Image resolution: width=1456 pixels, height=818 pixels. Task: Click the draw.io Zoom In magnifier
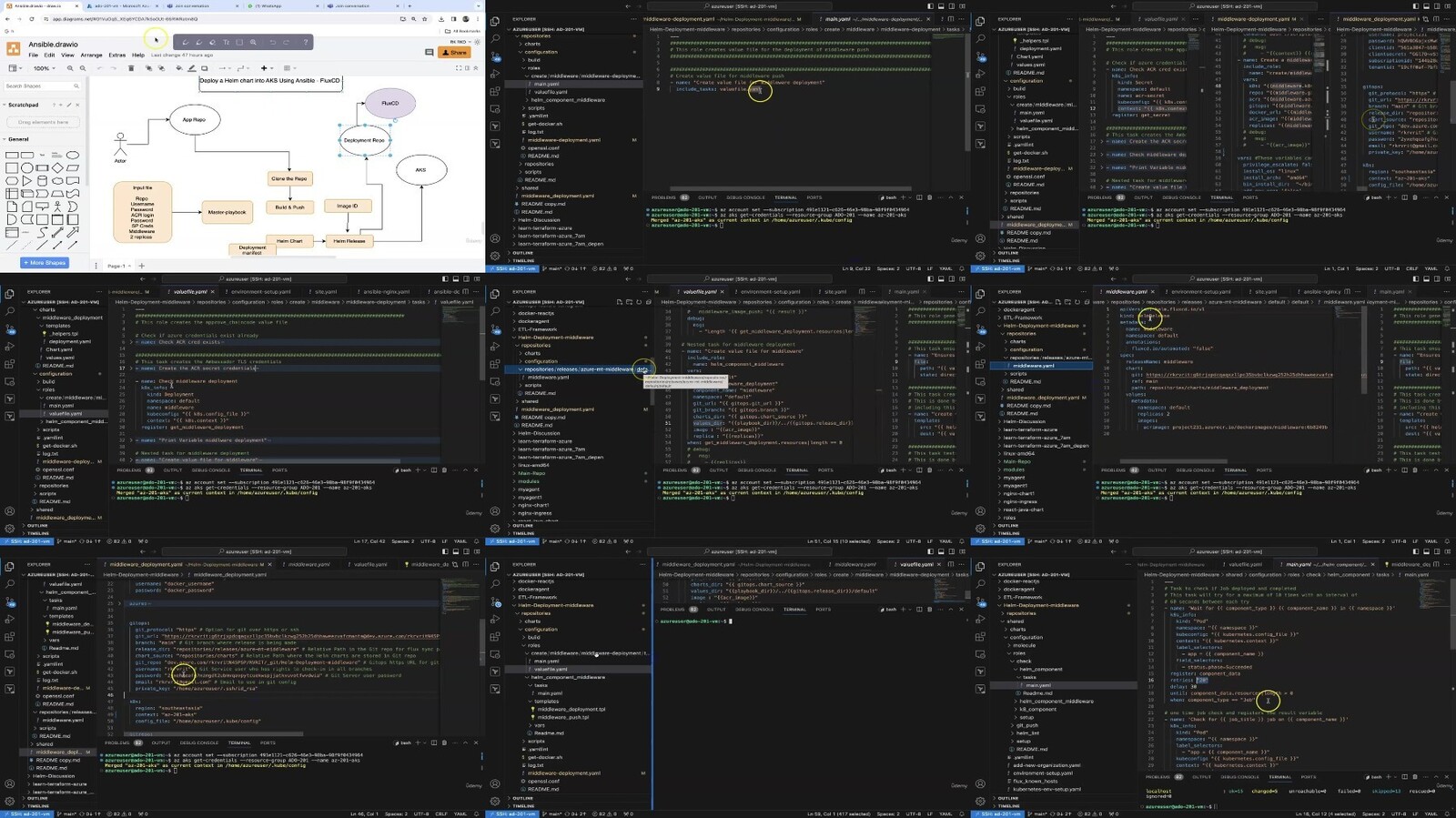click(69, 68)
